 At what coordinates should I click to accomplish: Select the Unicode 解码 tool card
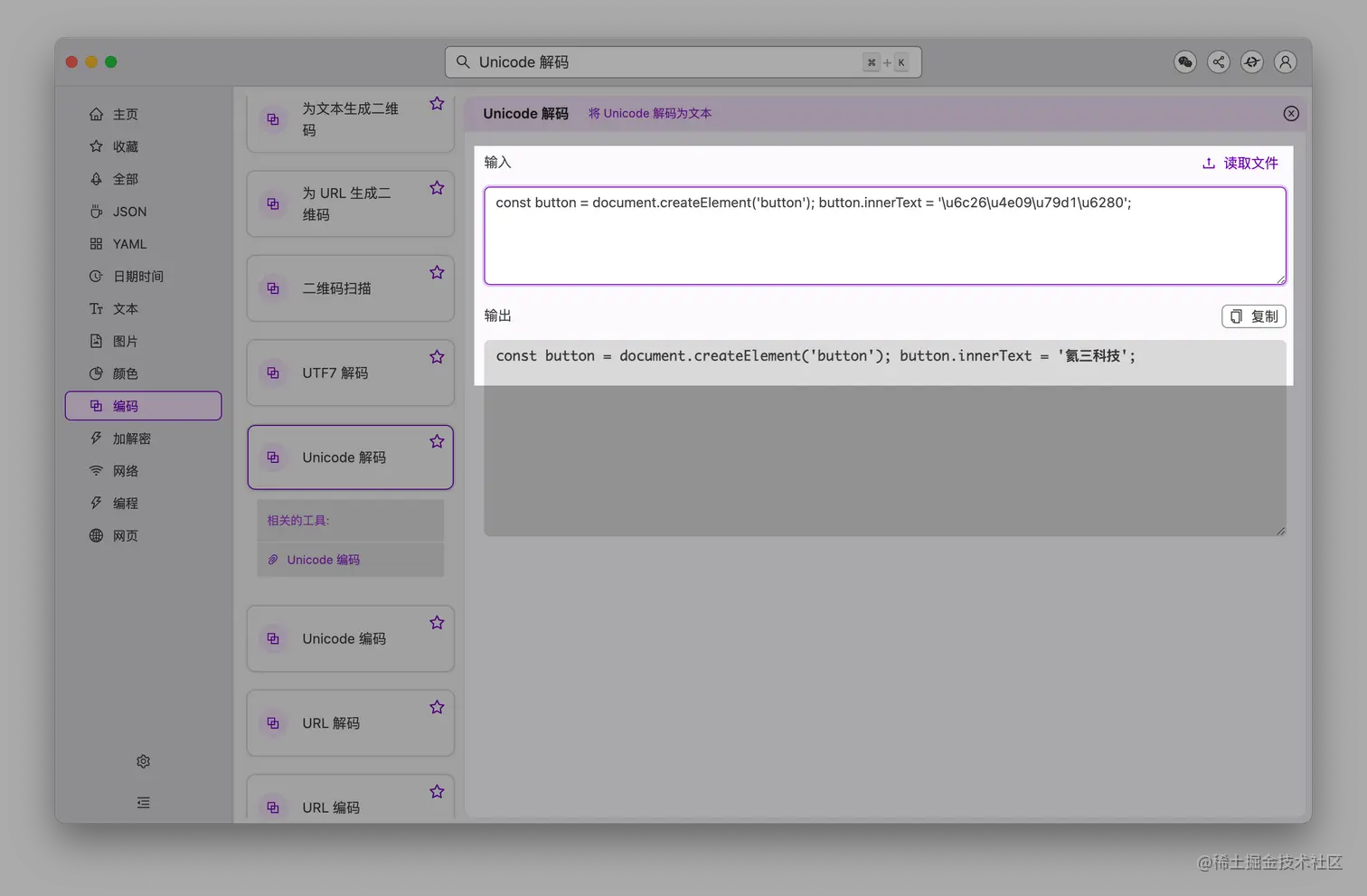pos(351,457)
